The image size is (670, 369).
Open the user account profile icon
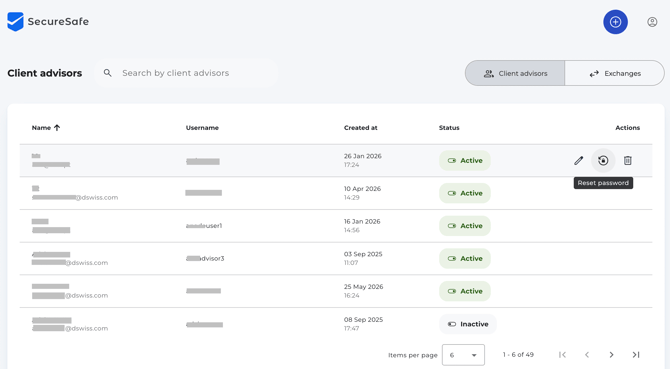click(x=652, y=22)
